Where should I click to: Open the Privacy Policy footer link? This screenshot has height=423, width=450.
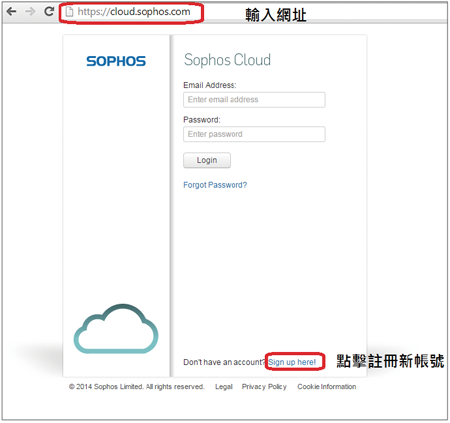(264, 387)
